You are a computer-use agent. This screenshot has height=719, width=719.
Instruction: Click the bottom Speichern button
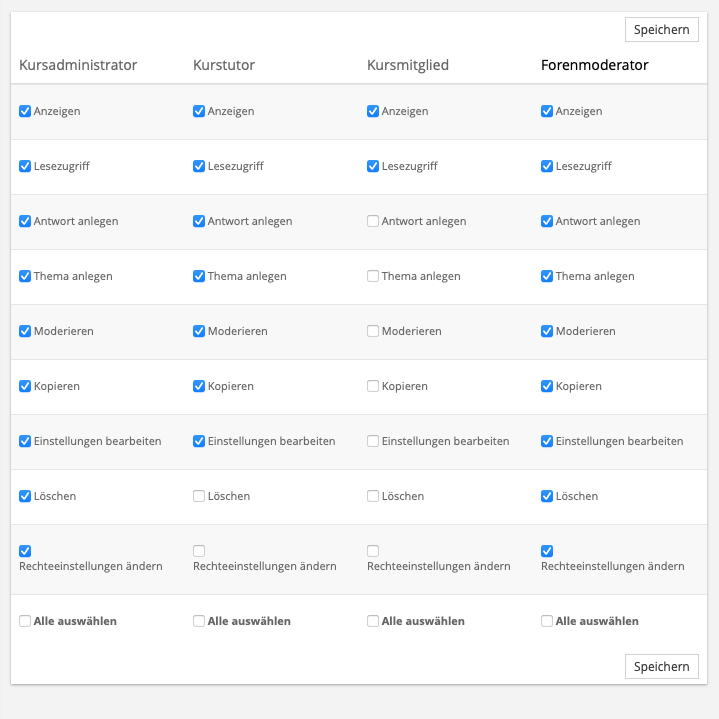[x=661, y=666]
